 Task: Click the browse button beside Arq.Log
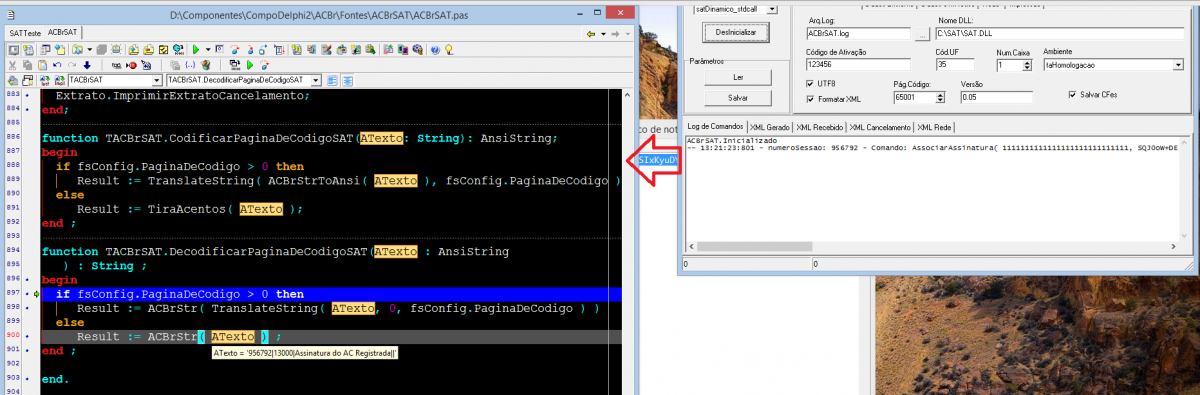[922, 33]
